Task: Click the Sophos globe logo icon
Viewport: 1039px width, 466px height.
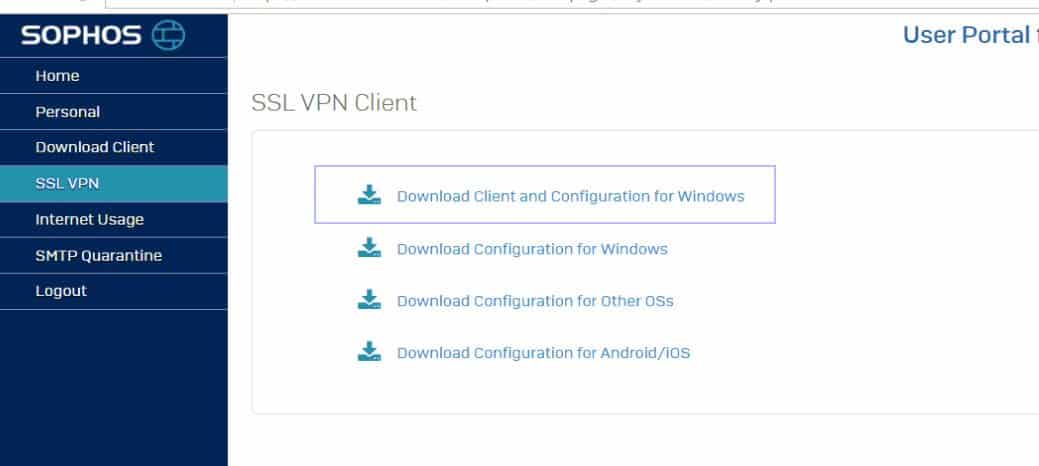Action: [x=168, y=35]
